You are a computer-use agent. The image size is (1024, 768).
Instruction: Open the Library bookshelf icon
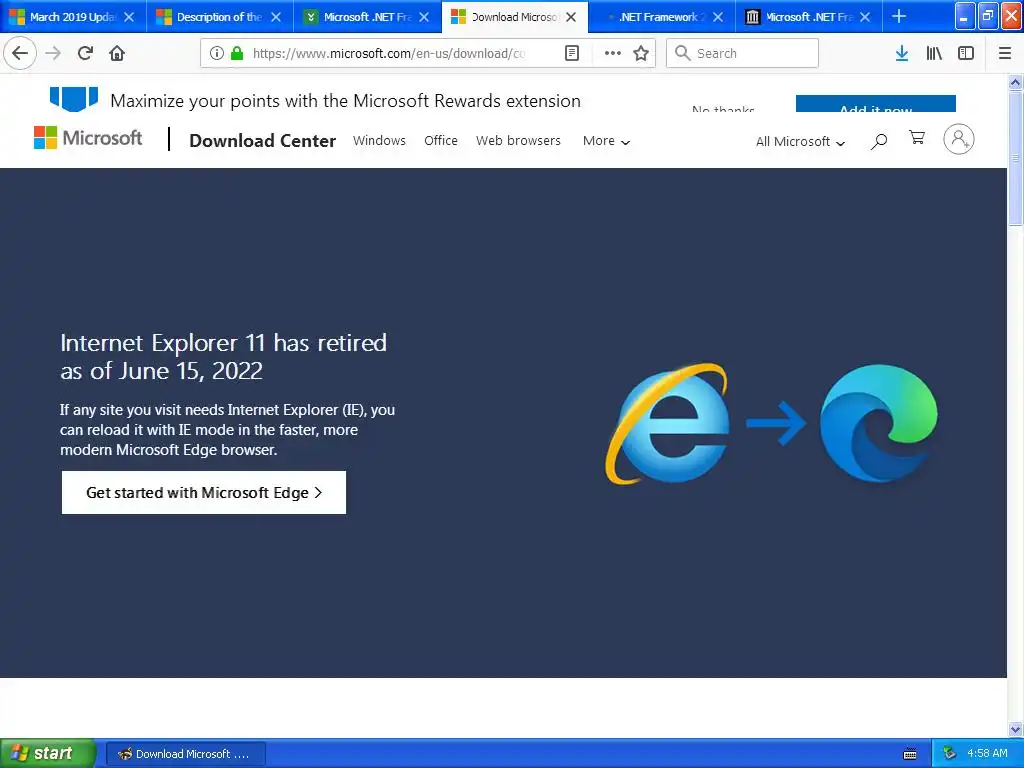coord(934,53)
